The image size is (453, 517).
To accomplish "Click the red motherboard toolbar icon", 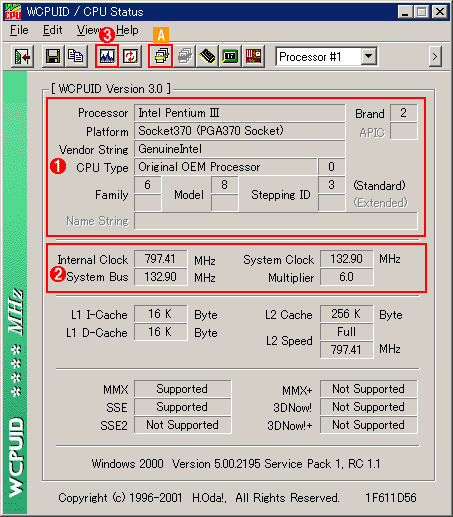I will 254,56.
